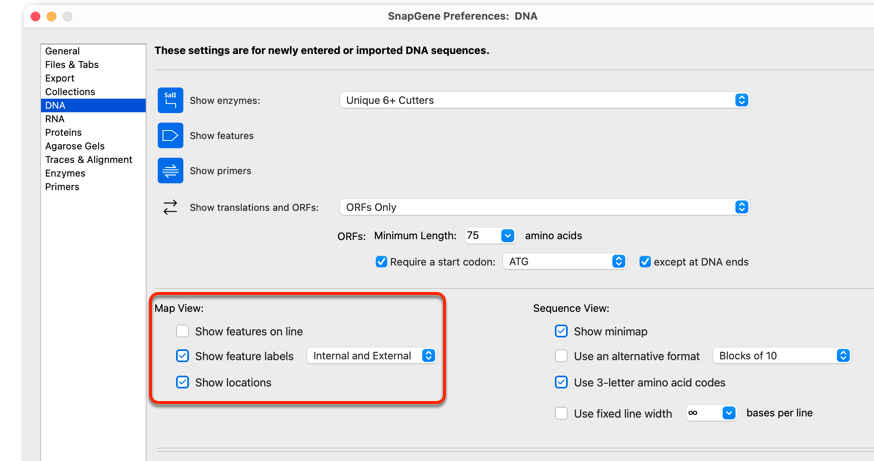Open the Internal and External labels dropdown
The image size is (874, 461).
tap(371, 356)
